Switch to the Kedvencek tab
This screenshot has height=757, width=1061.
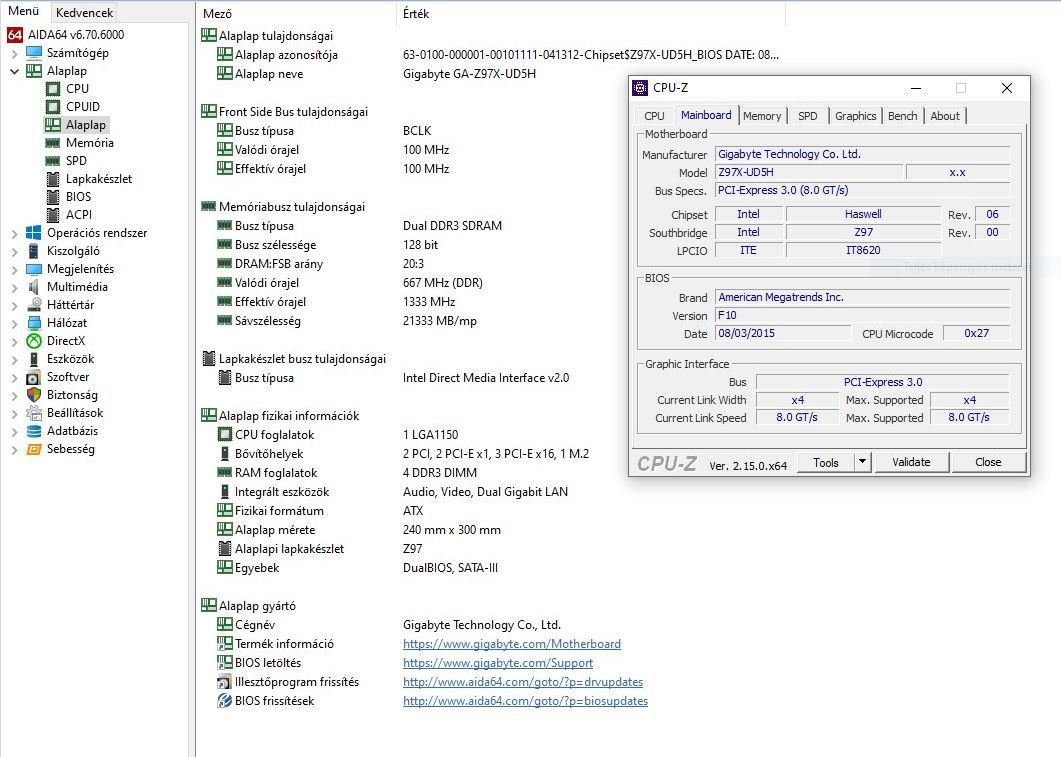[x=85, y=13]
